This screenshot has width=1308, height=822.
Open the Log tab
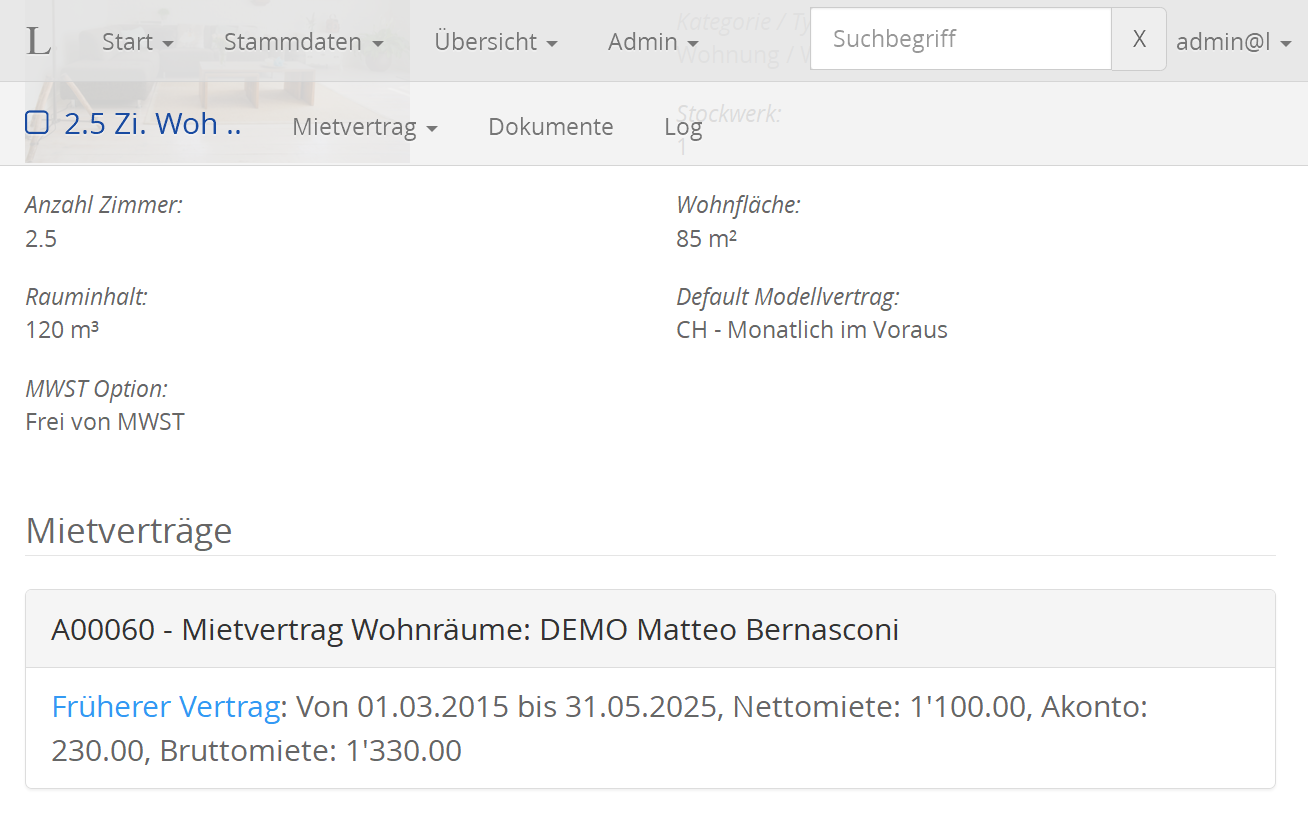point(683,127)
